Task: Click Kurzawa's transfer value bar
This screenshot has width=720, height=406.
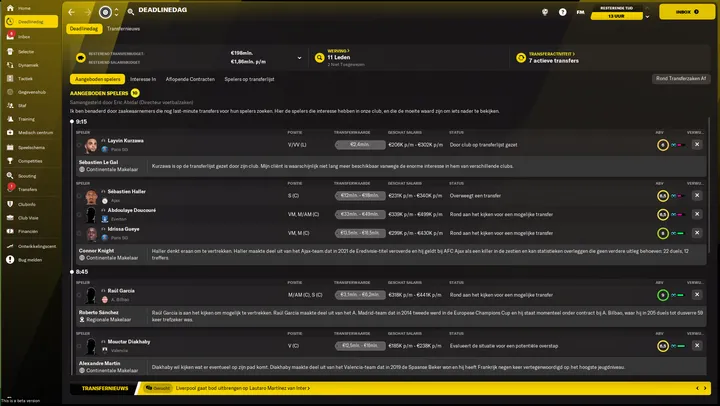Action: pyautogui.click(x=360, y=145)
